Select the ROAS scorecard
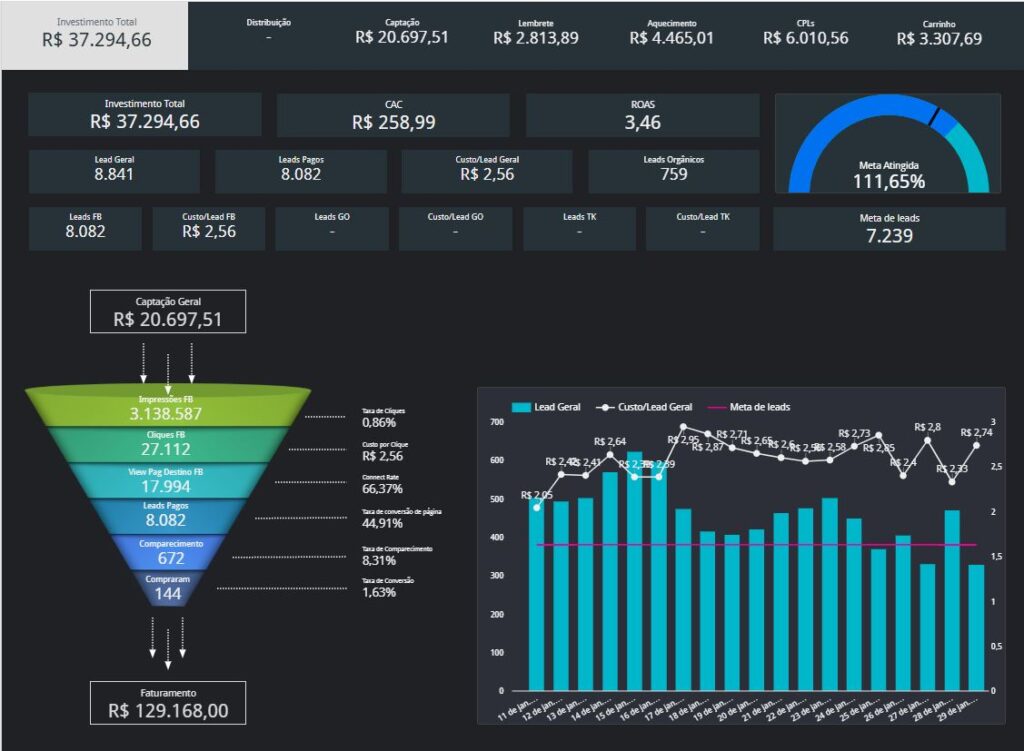 pos(642,115)
